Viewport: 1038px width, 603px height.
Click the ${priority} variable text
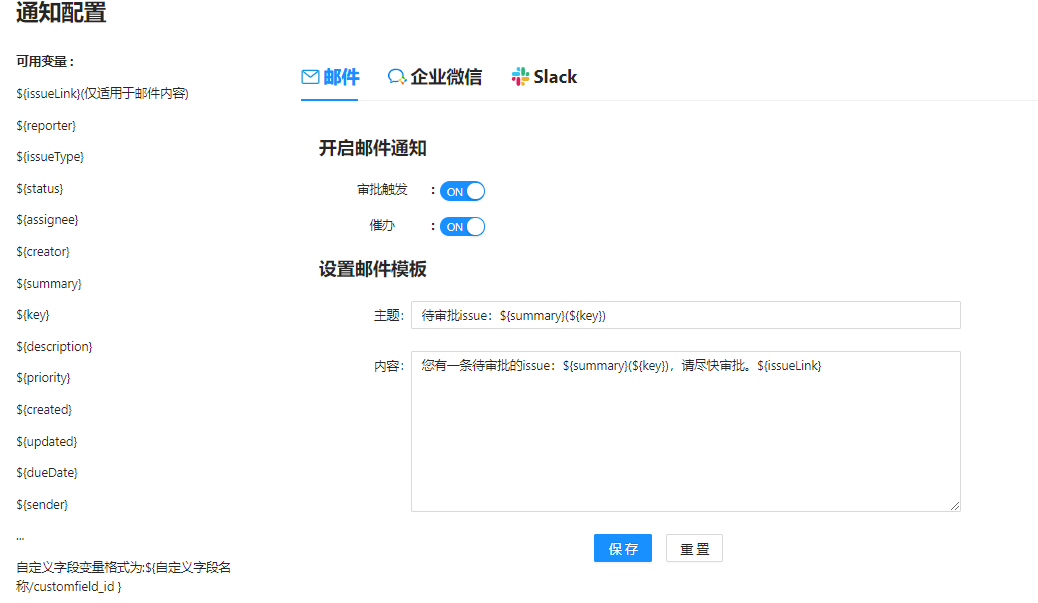click(x=43, y=378)
